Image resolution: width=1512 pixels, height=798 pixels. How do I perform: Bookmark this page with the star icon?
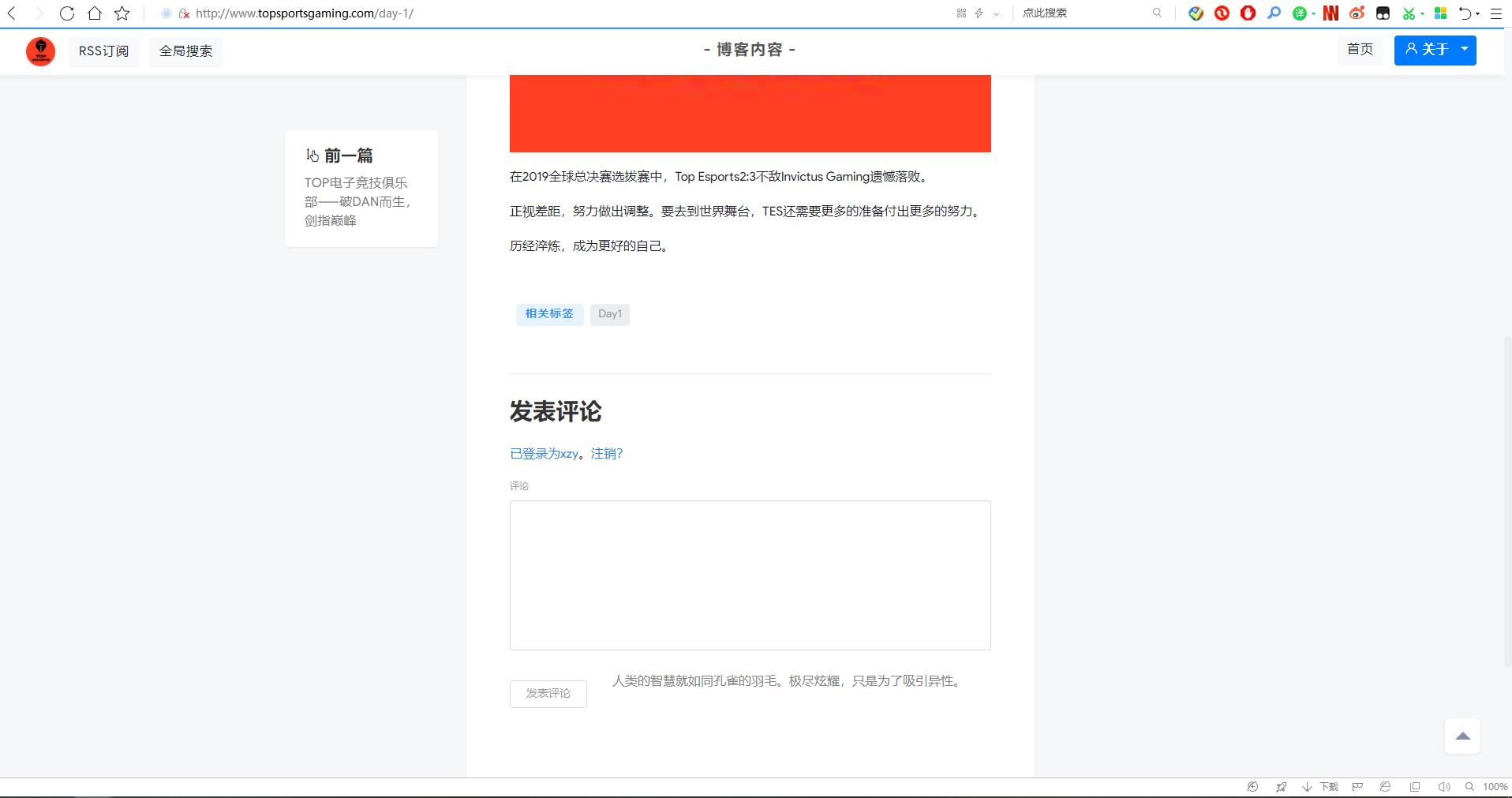tap(122, 13)
